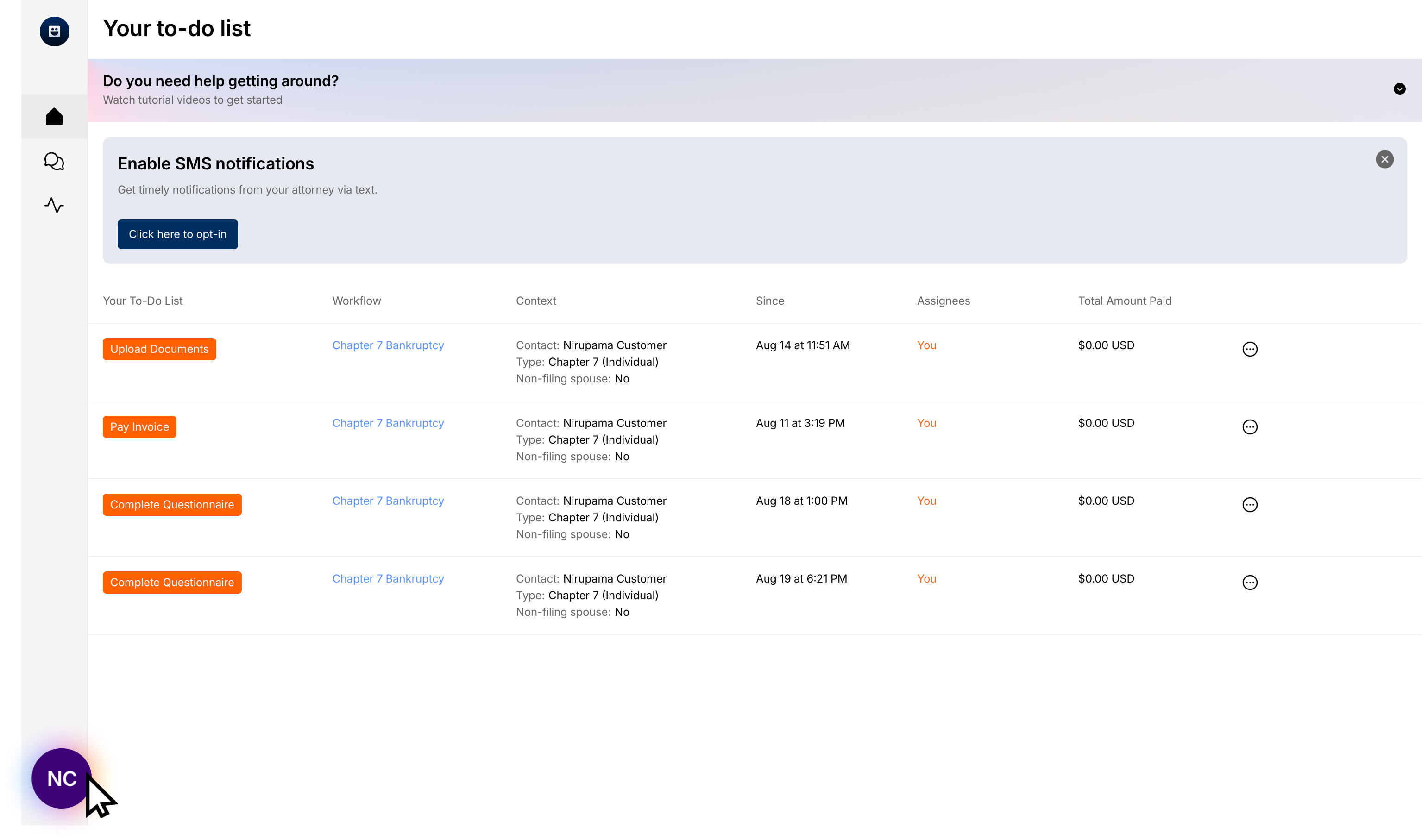This screenshot has height=840, width=1422.
Task: Open options menu for Aug 19 questionnaire row
Action: (x=1250, y=583)
